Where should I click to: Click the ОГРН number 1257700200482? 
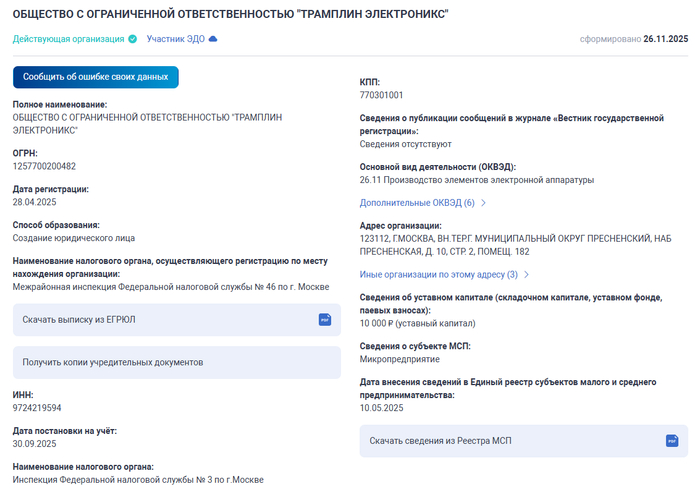click(x=44, y=166)
